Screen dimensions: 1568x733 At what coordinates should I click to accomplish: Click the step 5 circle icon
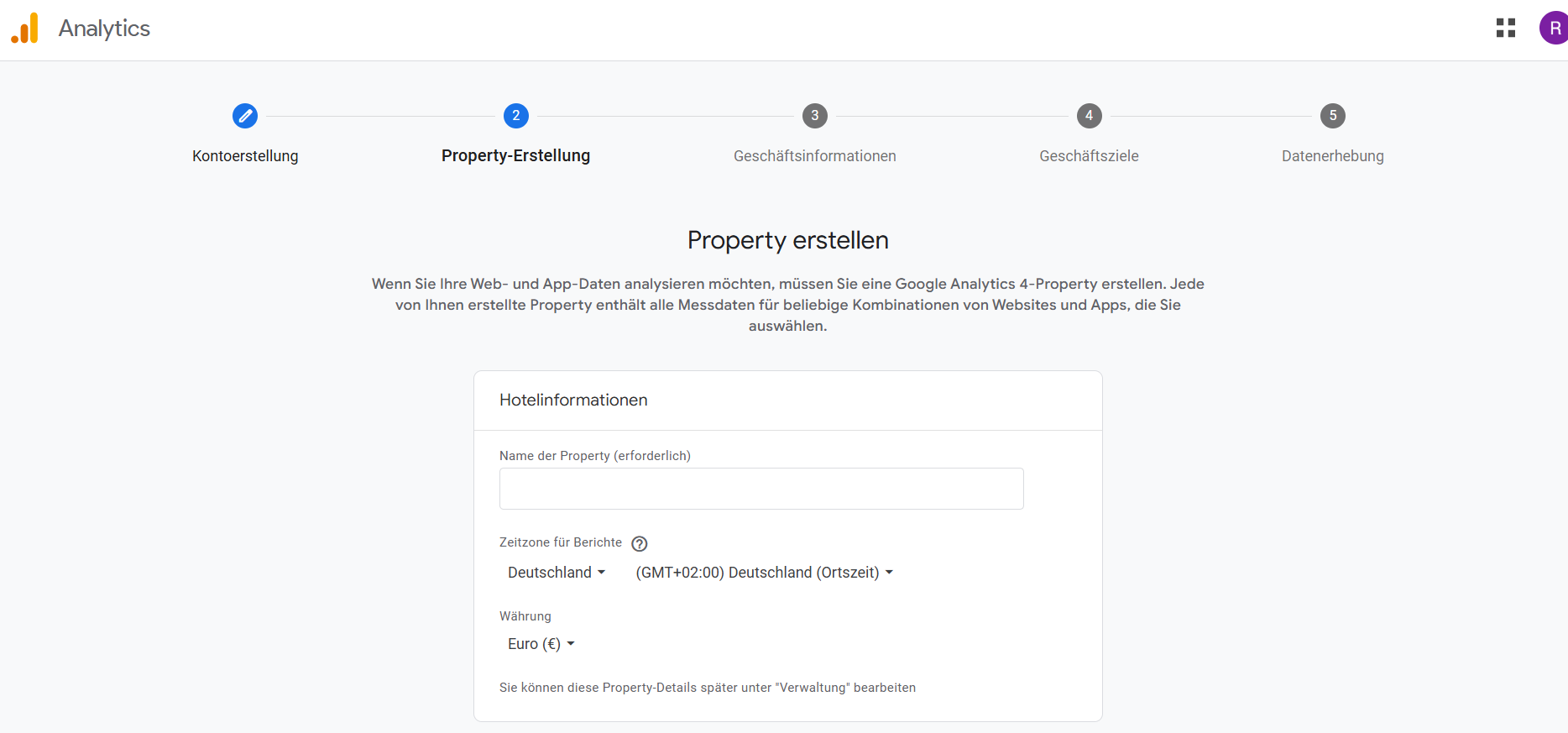1332,116
